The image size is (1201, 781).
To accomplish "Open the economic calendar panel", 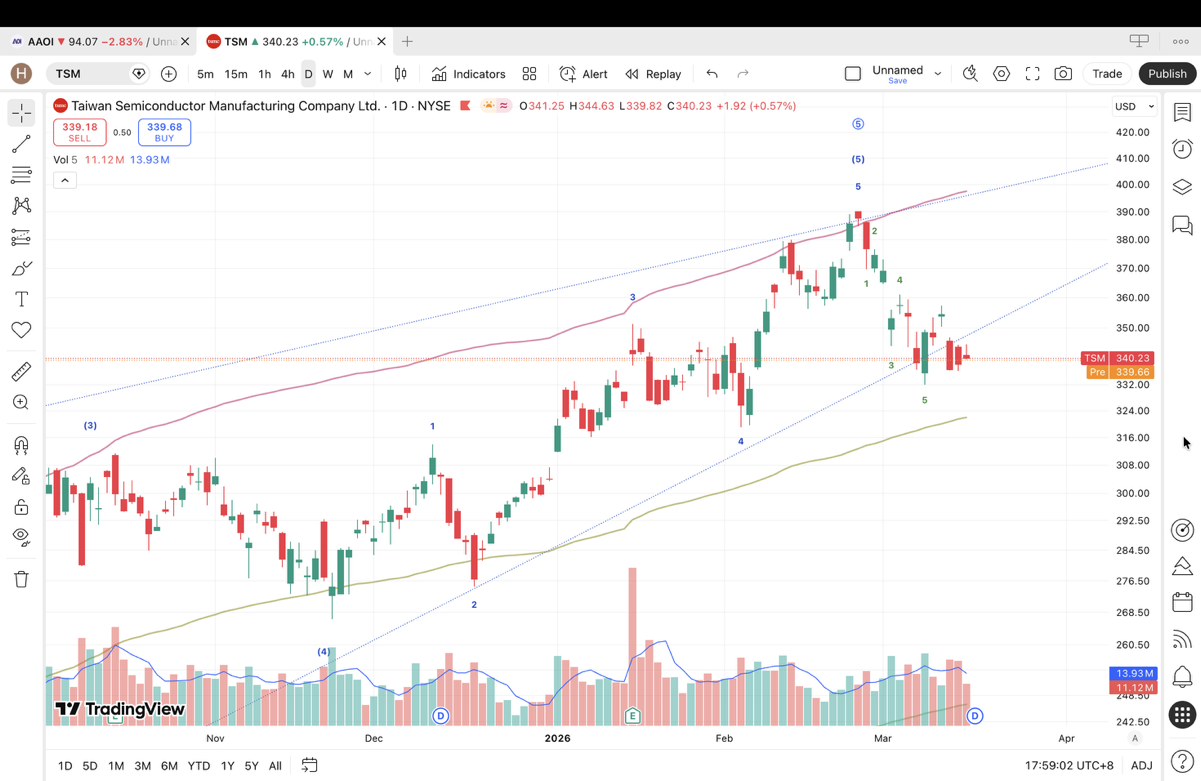I will coord(1182,602).
